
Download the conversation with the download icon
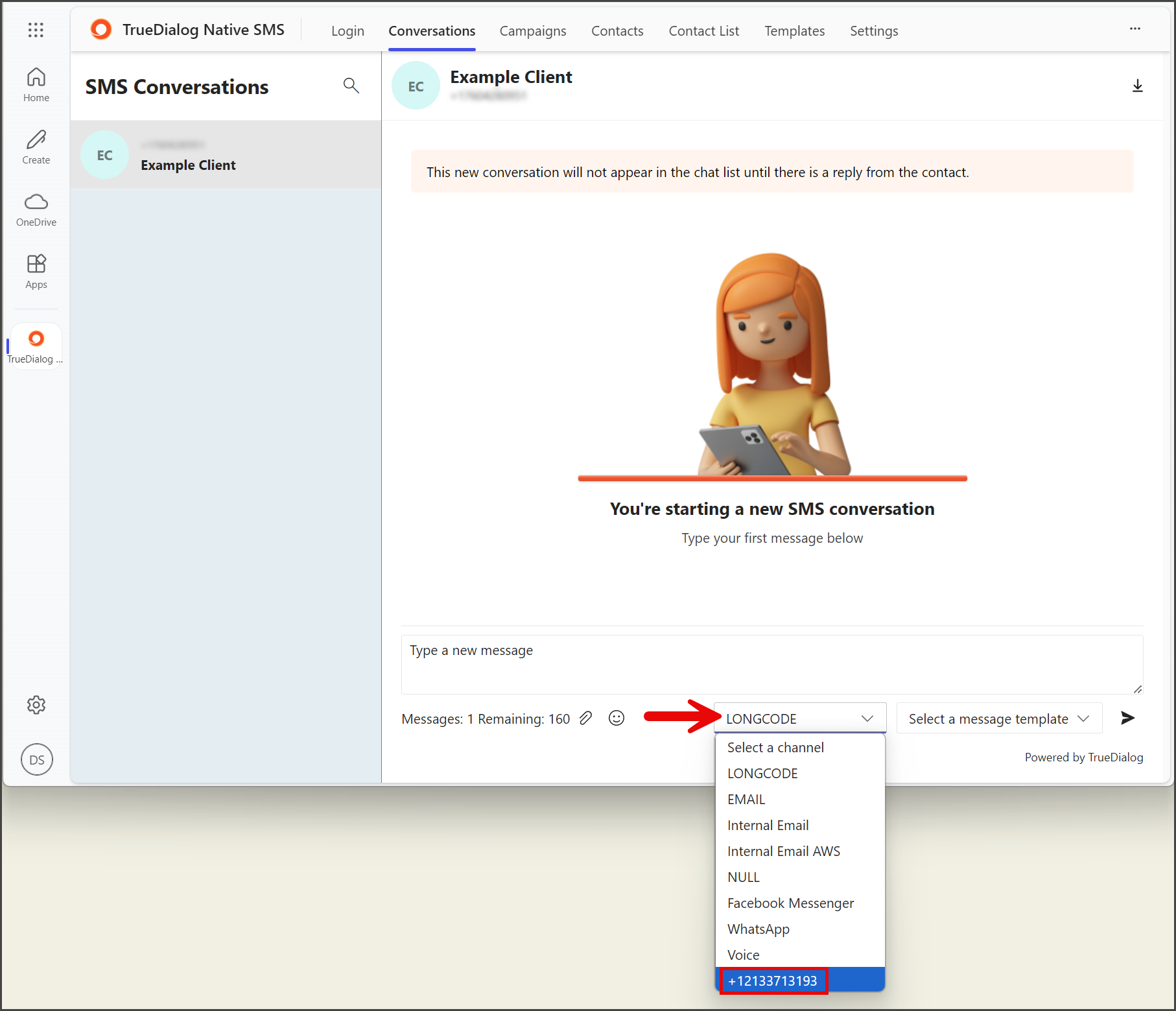click(1137, 86)
